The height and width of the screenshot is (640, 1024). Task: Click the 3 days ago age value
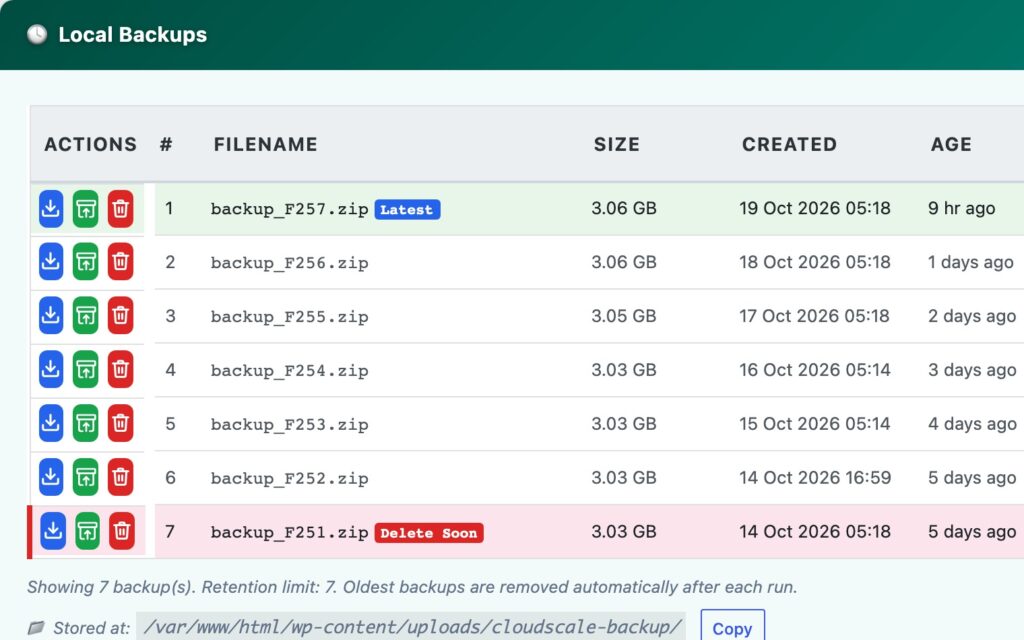coord(972,370)
